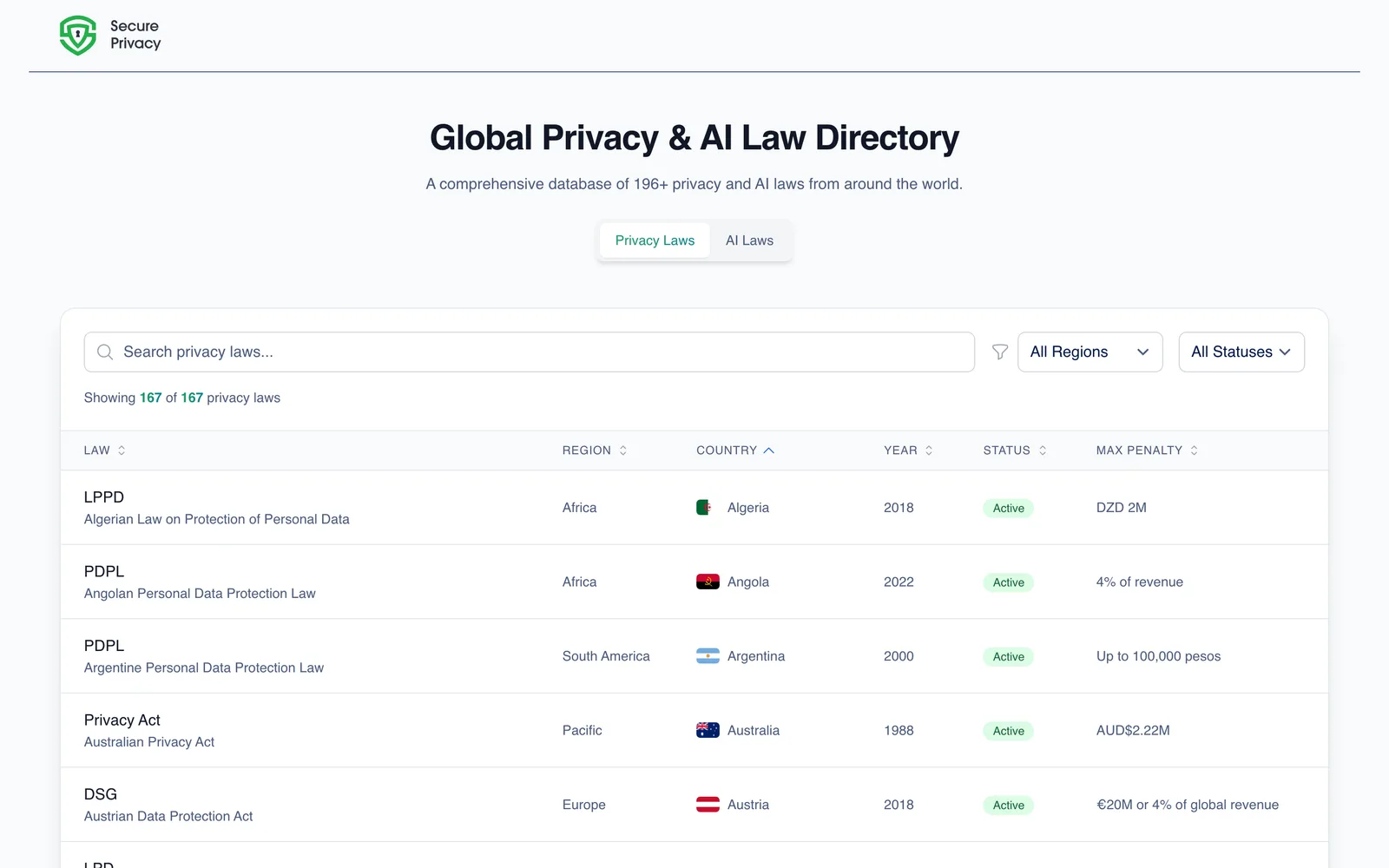Click €20M or 4% of global revenue

(1188, 805)
